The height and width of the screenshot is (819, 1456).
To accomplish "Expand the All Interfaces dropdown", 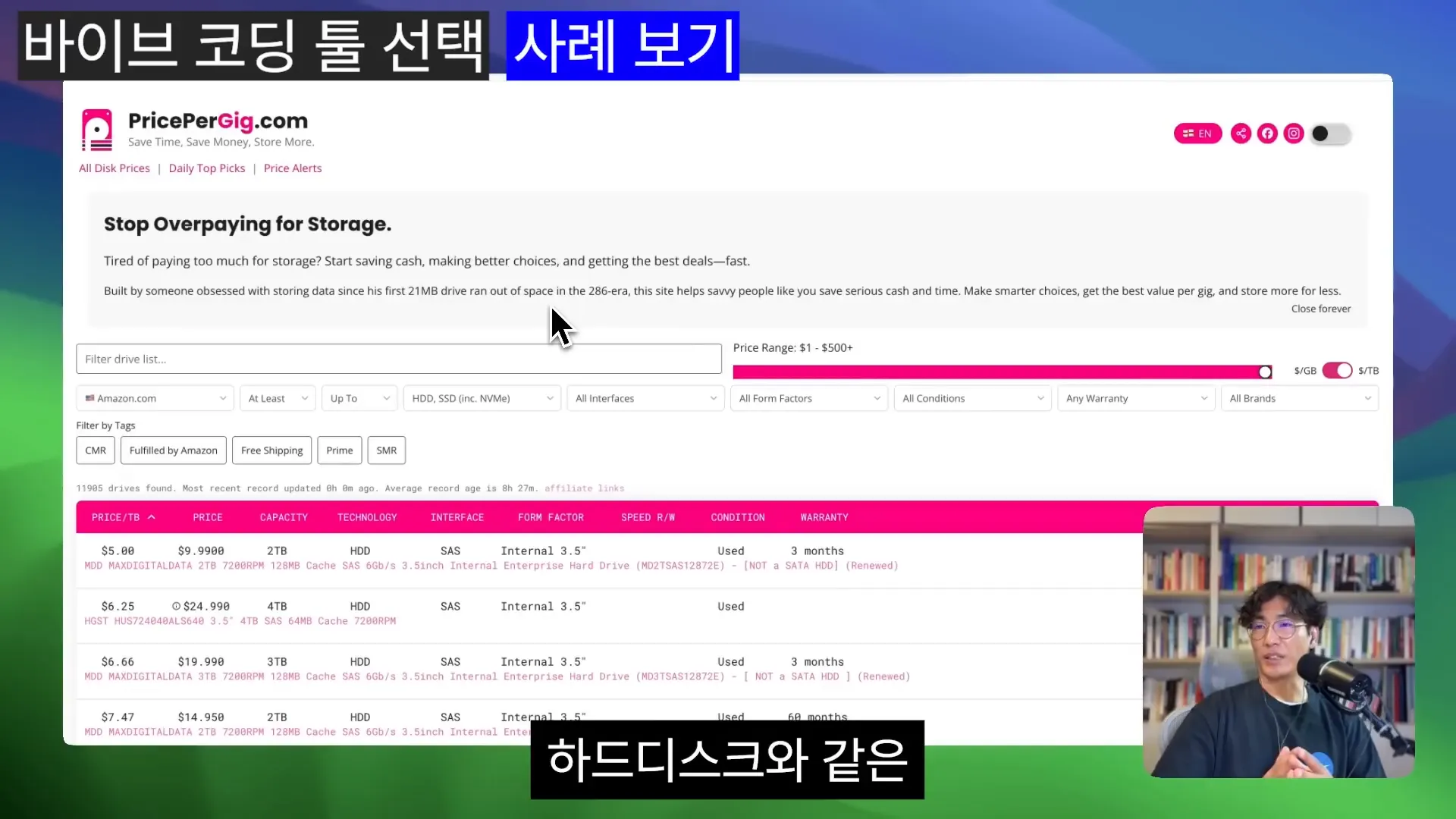I will (645, 398).
